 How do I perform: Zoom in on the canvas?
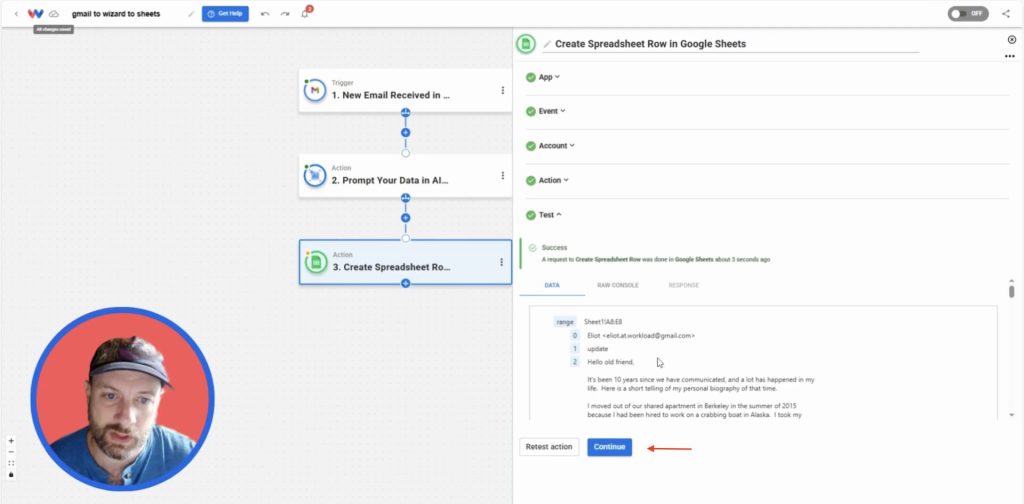11,441
